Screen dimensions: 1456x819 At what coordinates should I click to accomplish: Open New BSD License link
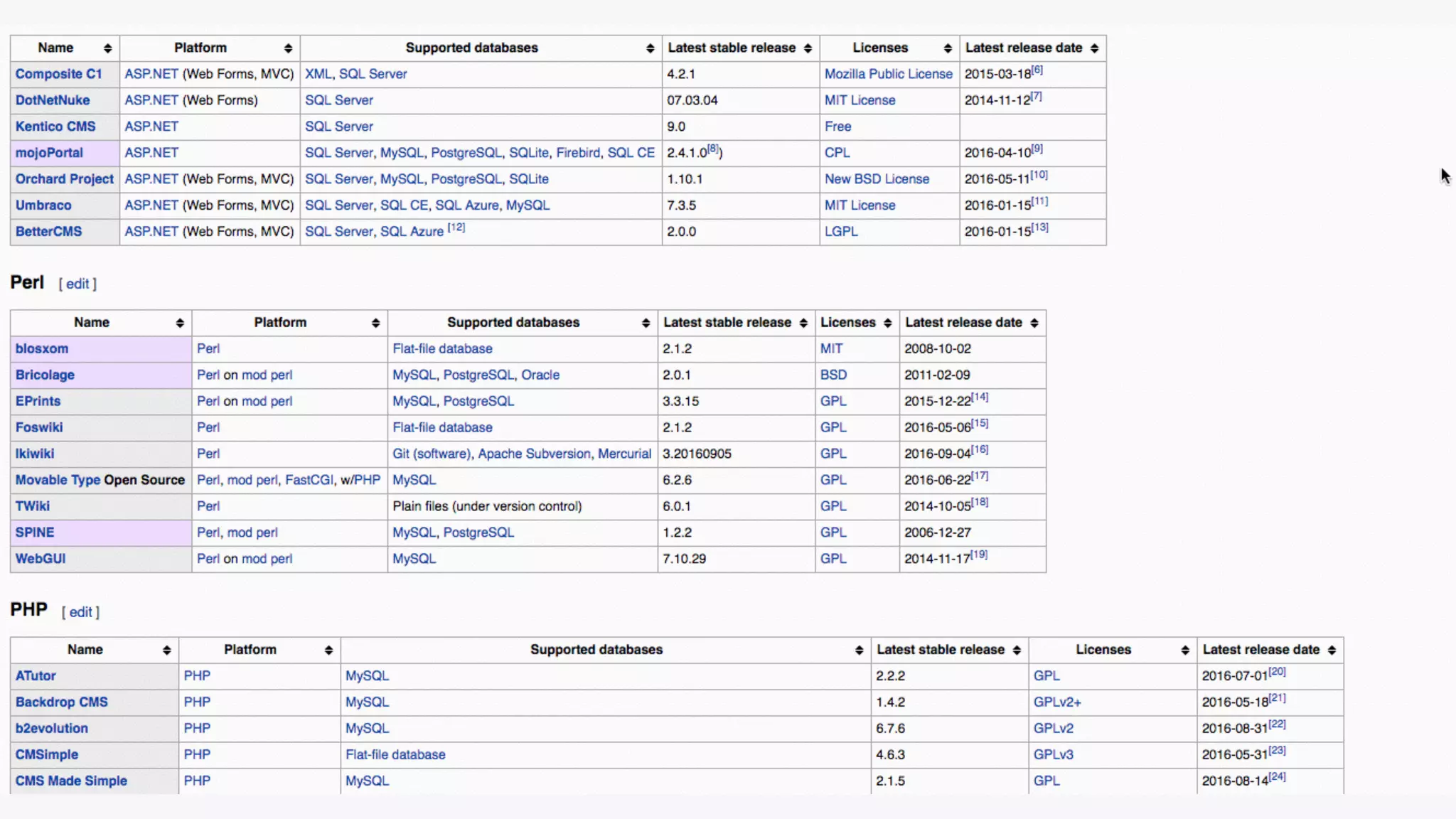[877, 179]
